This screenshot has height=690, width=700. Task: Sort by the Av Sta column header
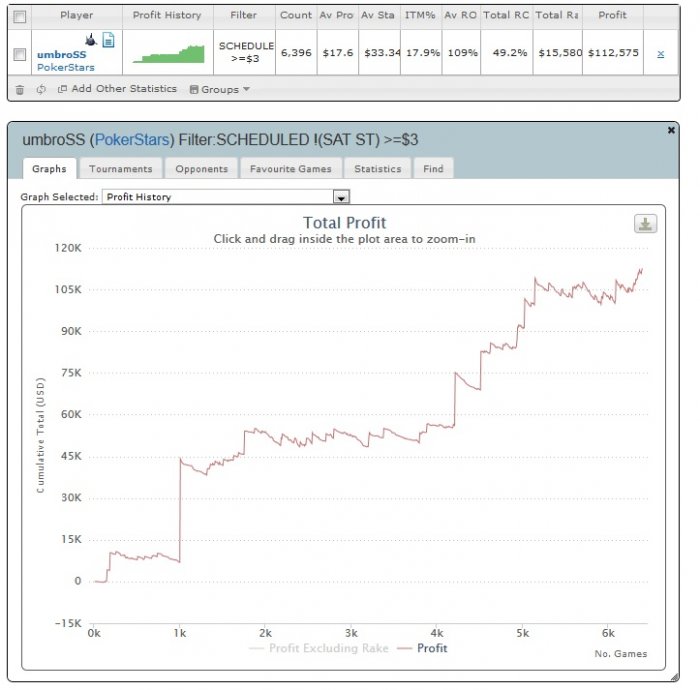[379, 15]
